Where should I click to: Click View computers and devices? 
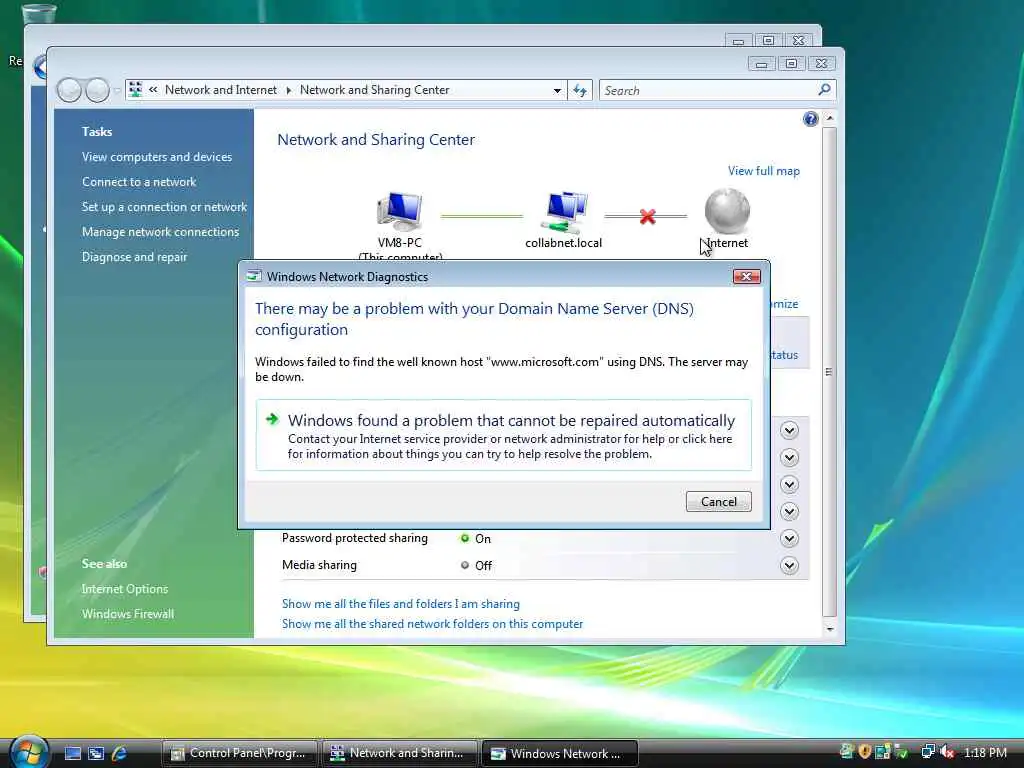click(x=157, y=157)
